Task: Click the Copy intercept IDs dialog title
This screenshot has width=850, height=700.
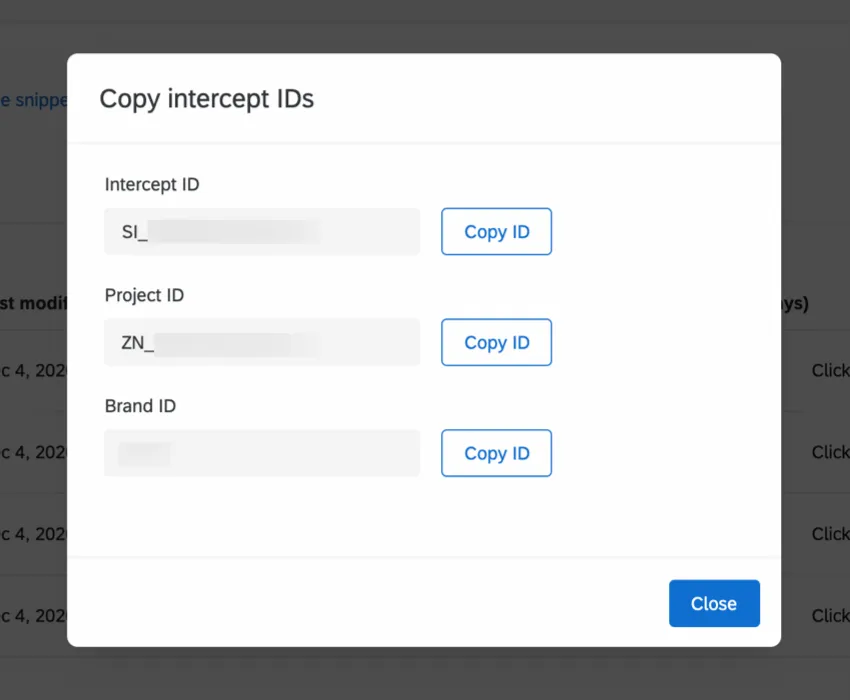Action: tap(206, 99)
